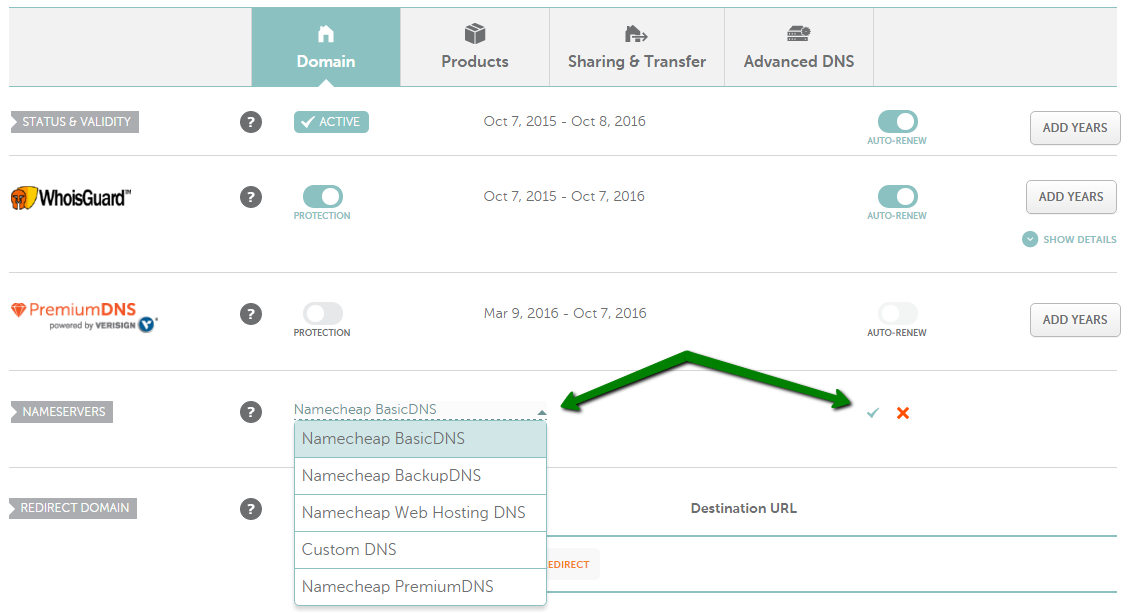Click the help icon for Status & Validity
Viewport: 1134px width, 613px height.
tap(251, 122)
